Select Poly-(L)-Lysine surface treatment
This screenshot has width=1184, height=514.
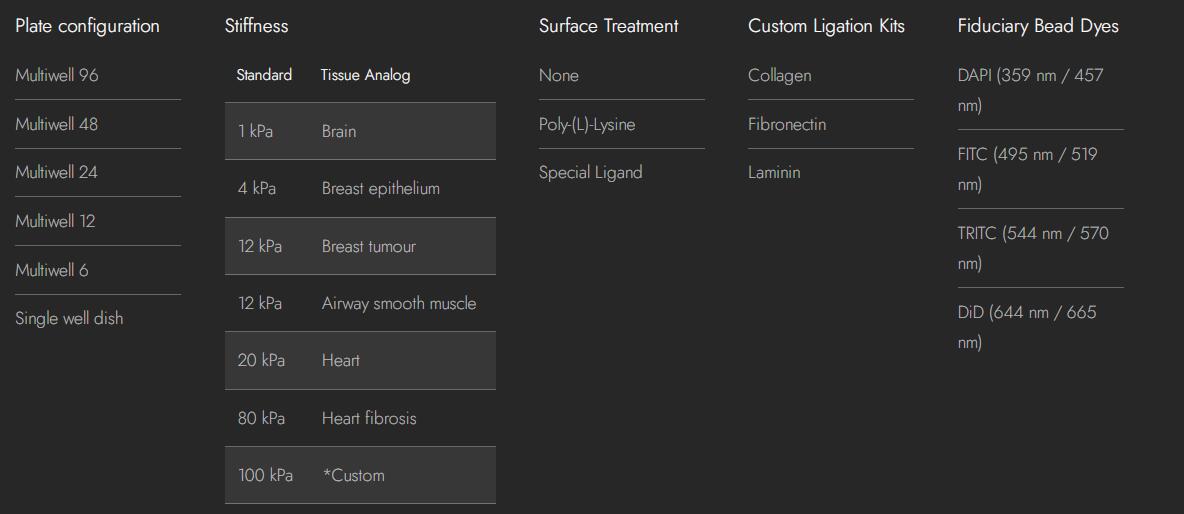point(587,125)
